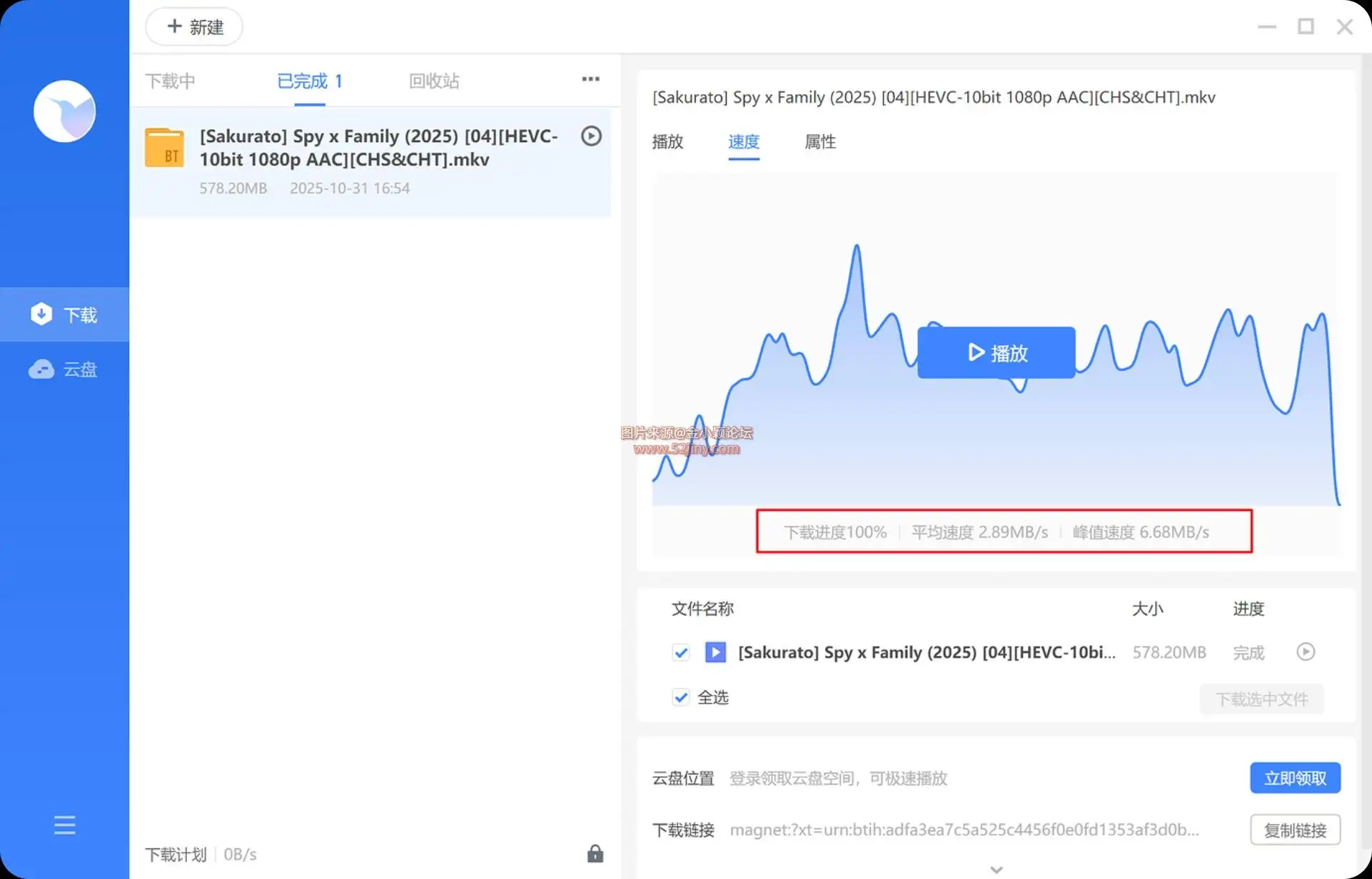Toggle checkbox for the Sakurato mkv file

(680, 652)
